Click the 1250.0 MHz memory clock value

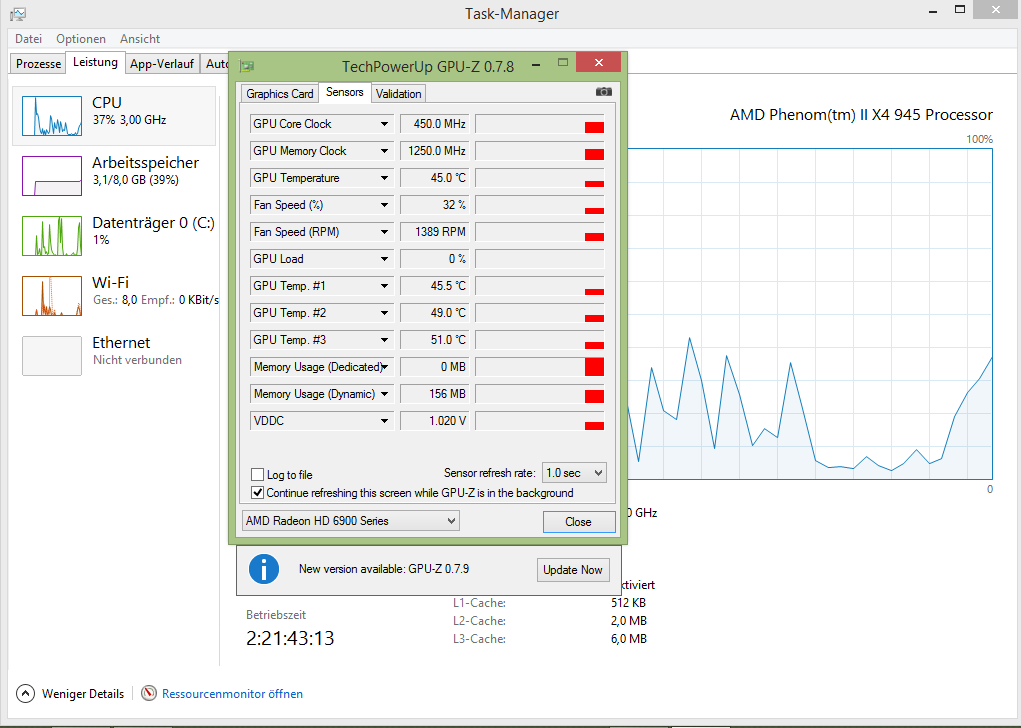(x=437, y=151)
